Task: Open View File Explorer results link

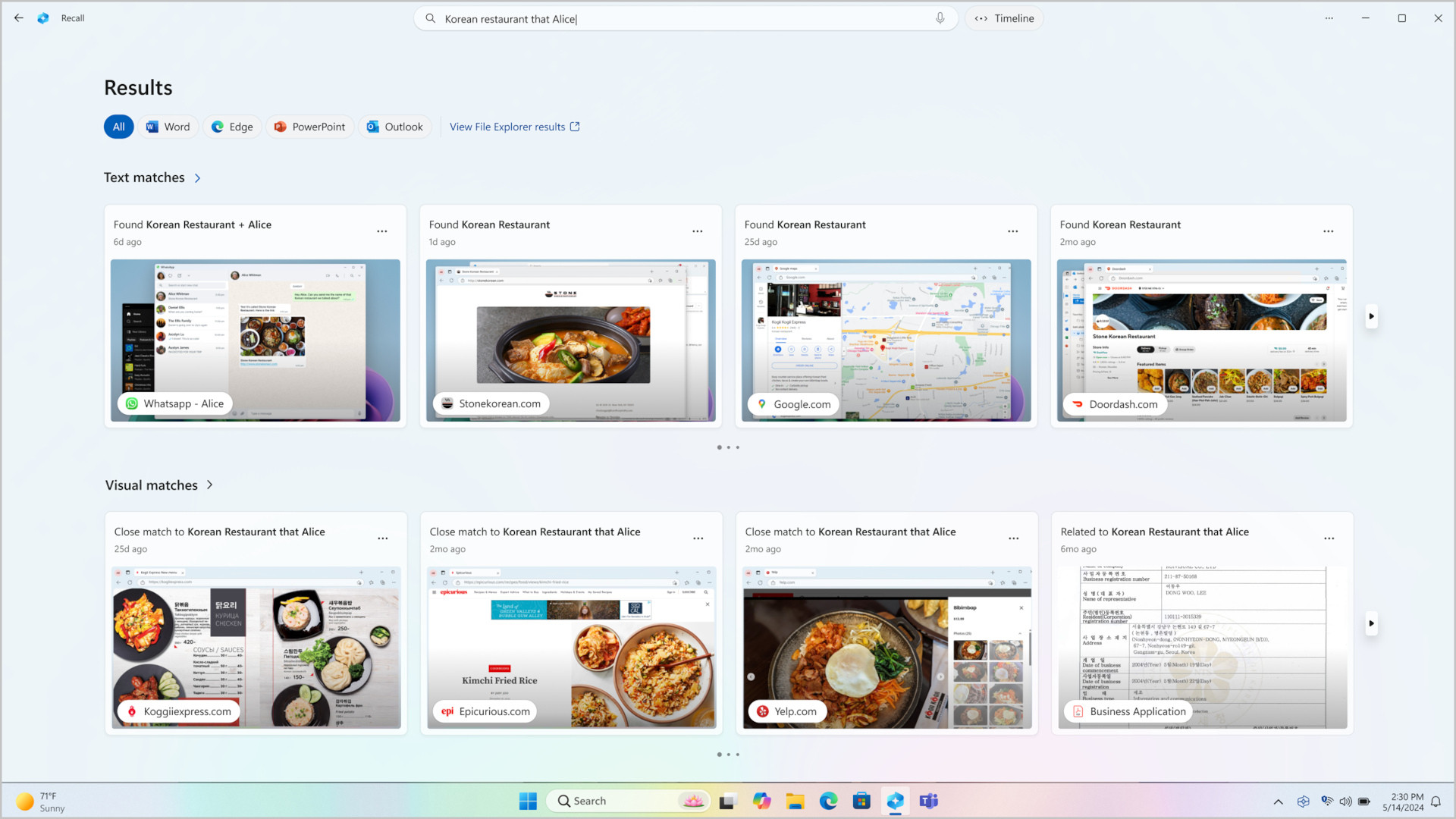Action: pyautogui.click(x=514, y=126)
